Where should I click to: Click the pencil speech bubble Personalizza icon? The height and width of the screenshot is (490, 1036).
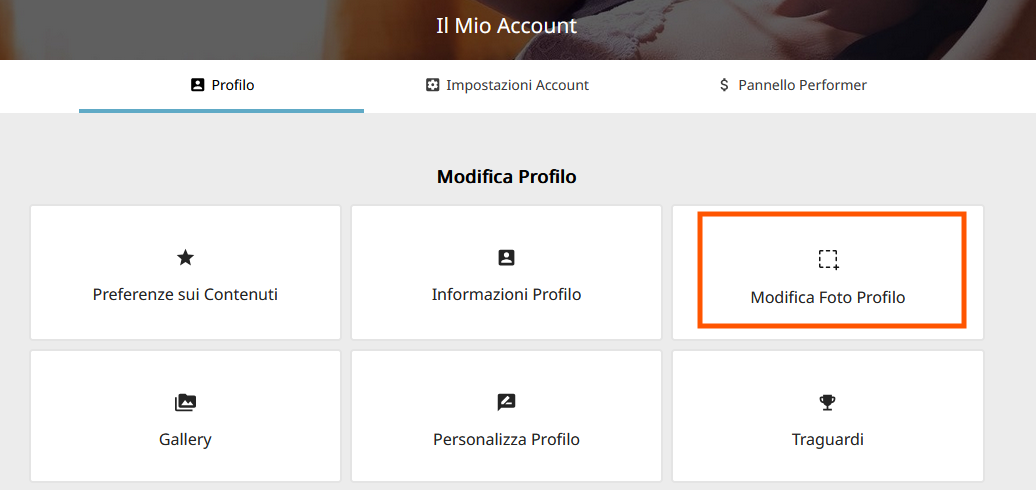[506, 402]
